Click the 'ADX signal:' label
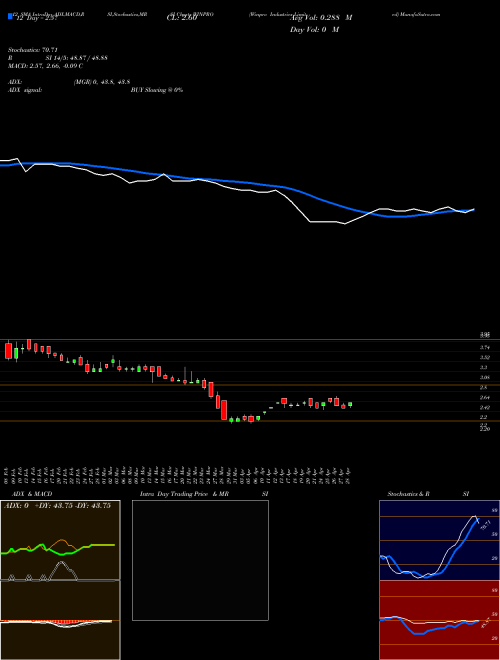This screenshot has width=500, height=660. click(25, 90)
